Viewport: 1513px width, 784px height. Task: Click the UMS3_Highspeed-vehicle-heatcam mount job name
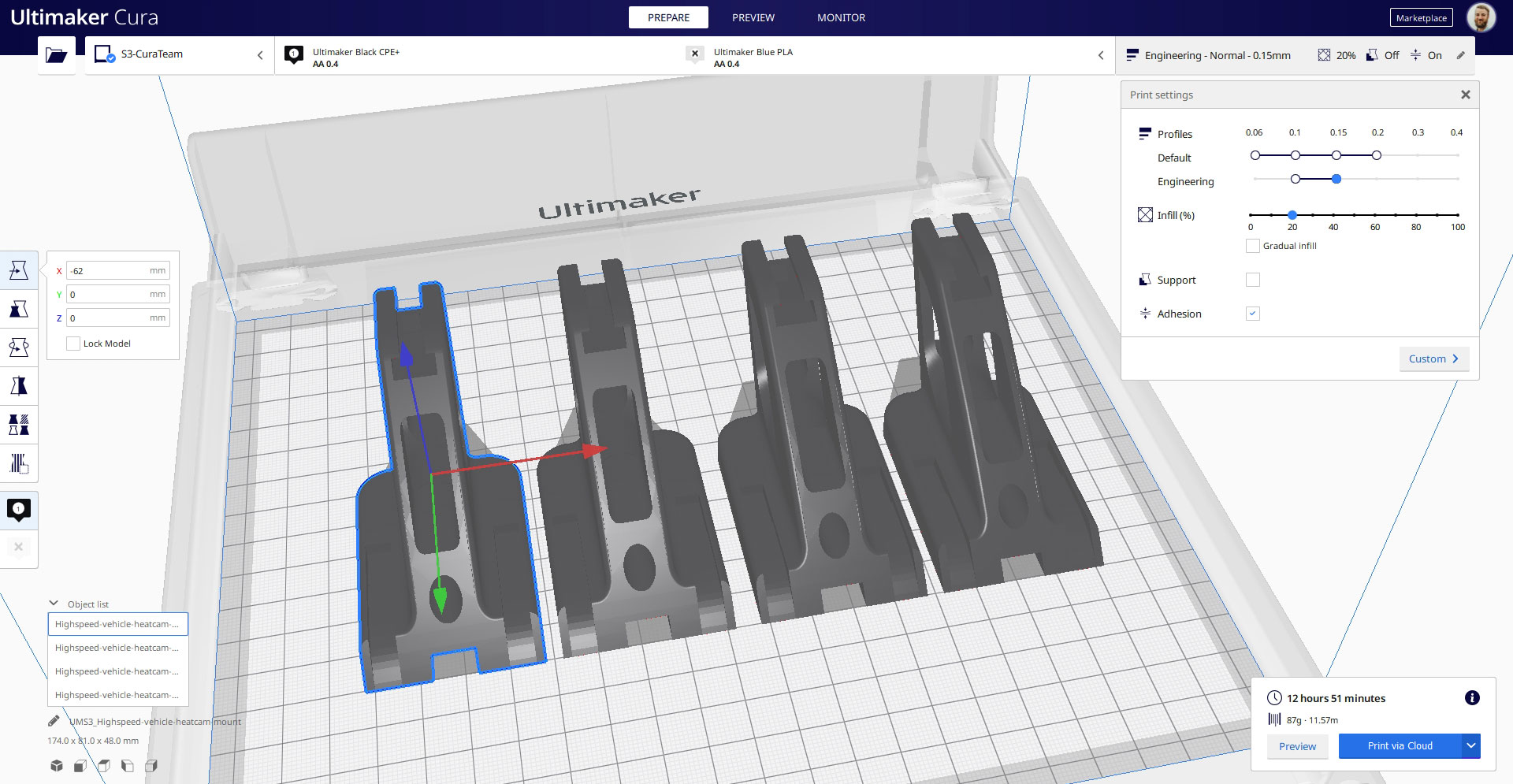tap(155, 721)
